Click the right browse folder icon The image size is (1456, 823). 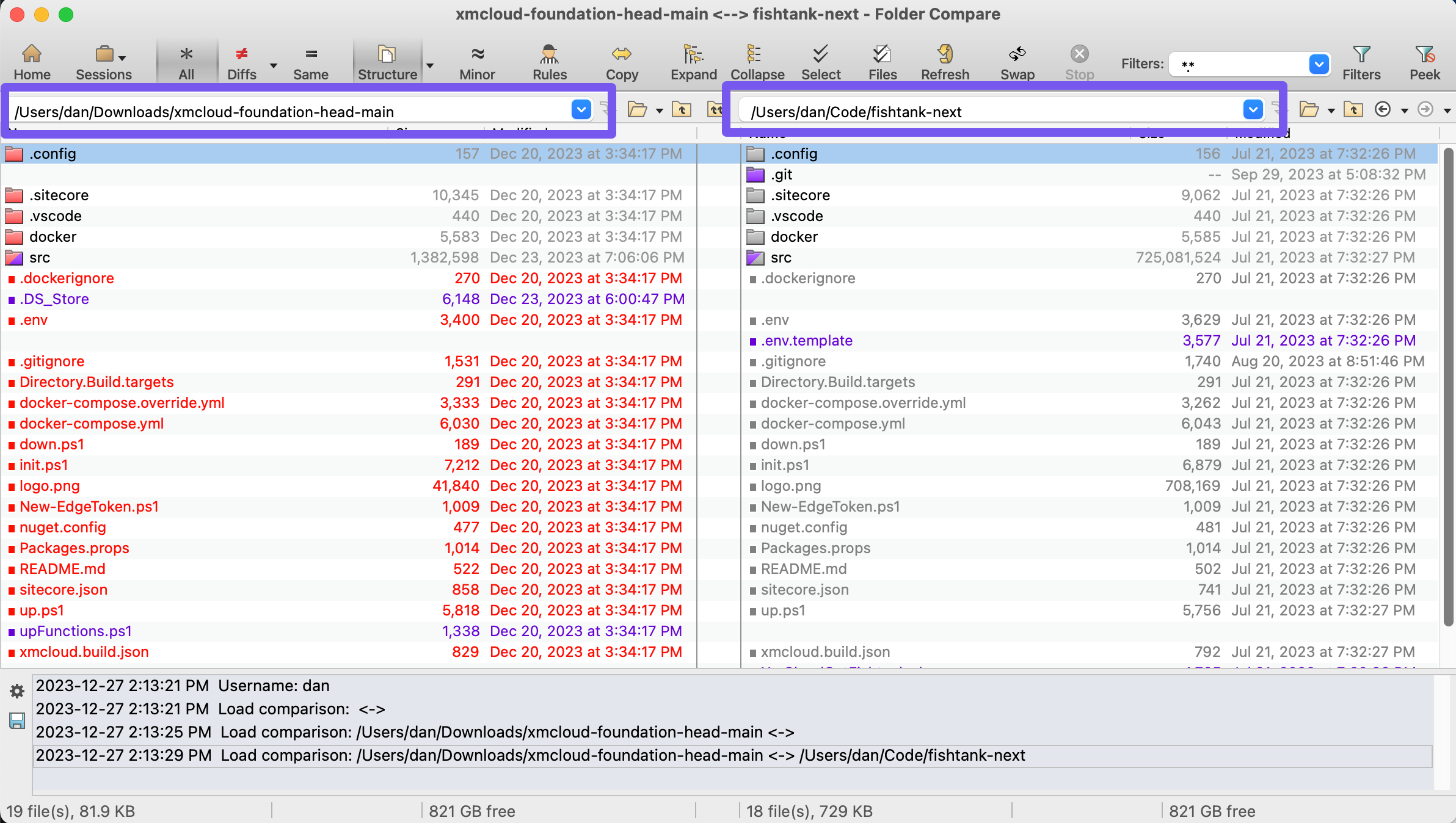tap(1309, 110)
